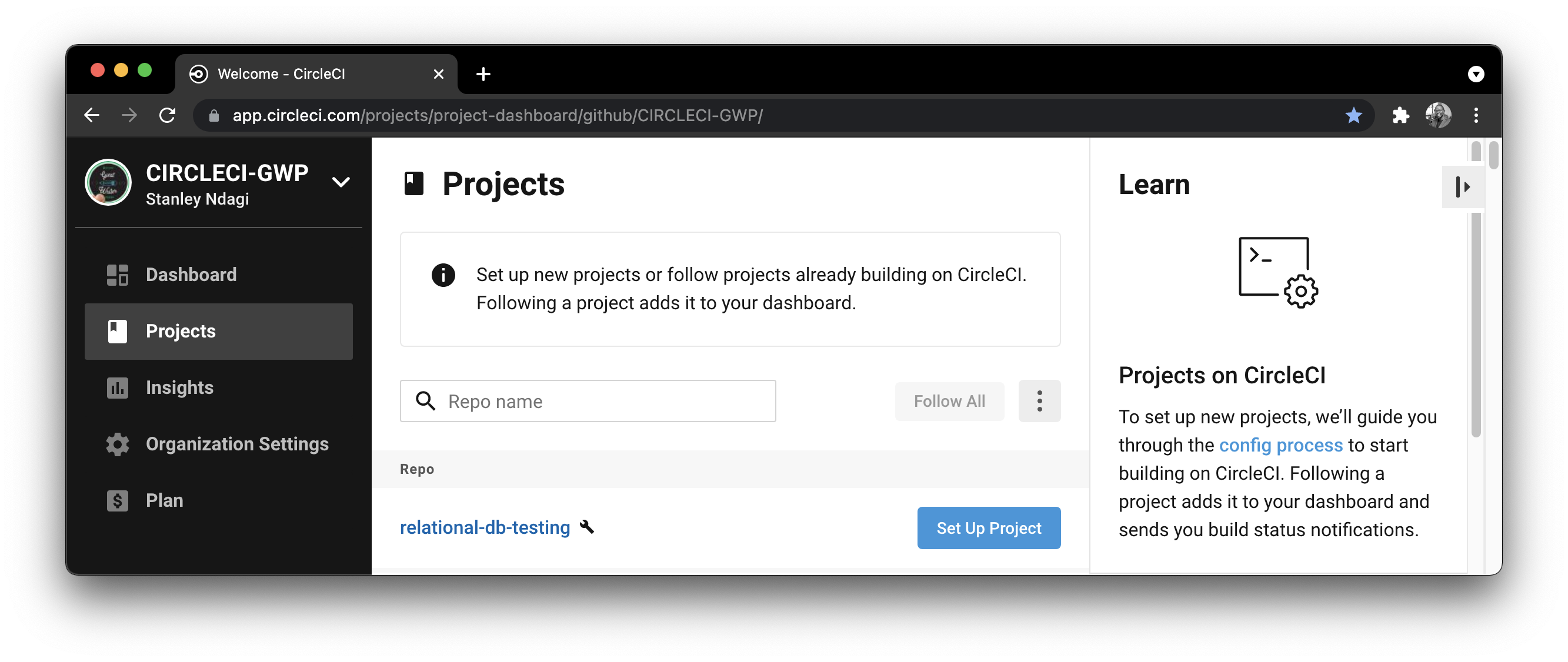
Task: Expand the CIRCLECI-GWP organization switcher chevron
Action: coord(342,181)
